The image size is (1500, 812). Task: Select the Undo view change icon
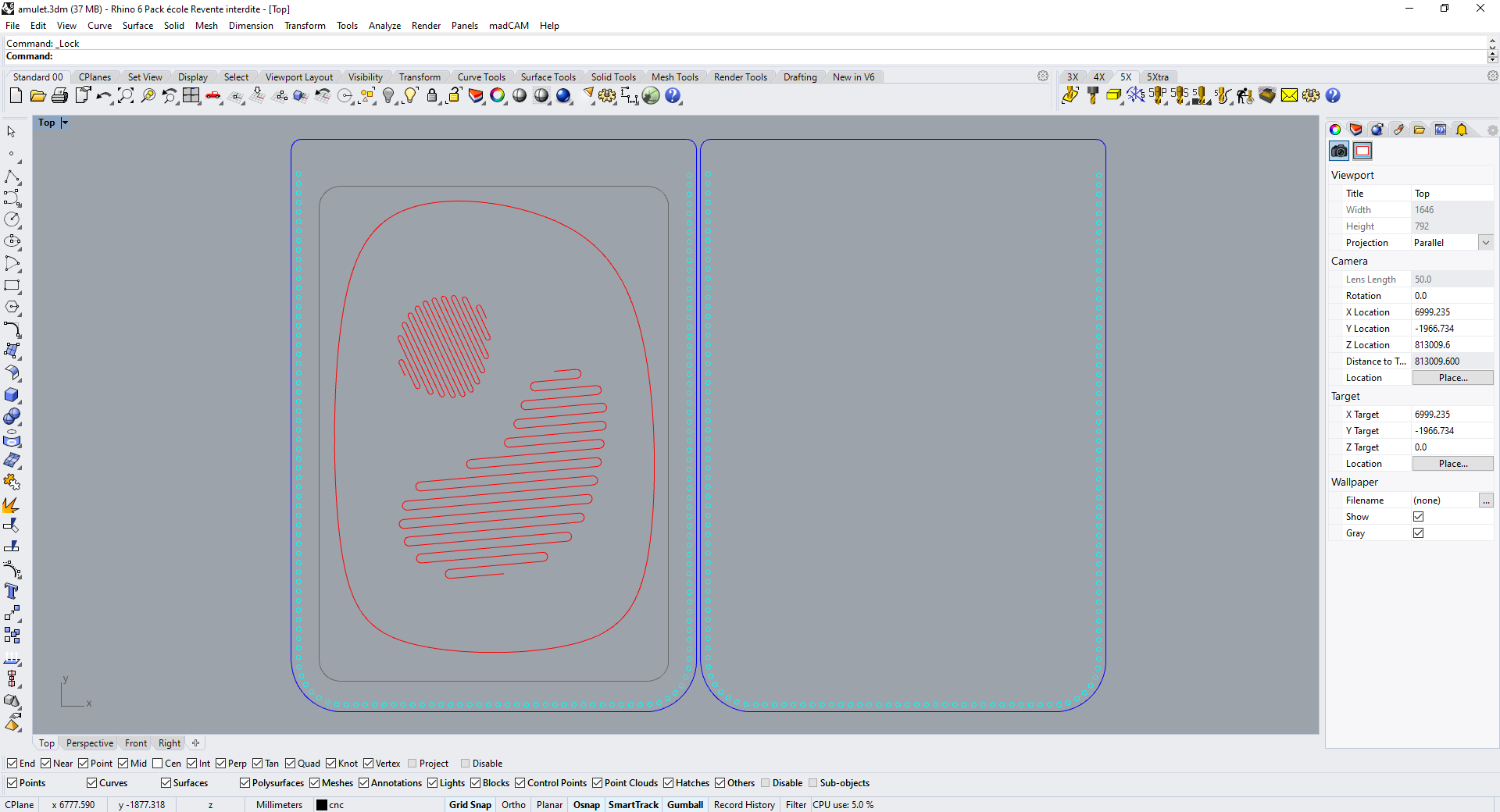click(170, 96)
